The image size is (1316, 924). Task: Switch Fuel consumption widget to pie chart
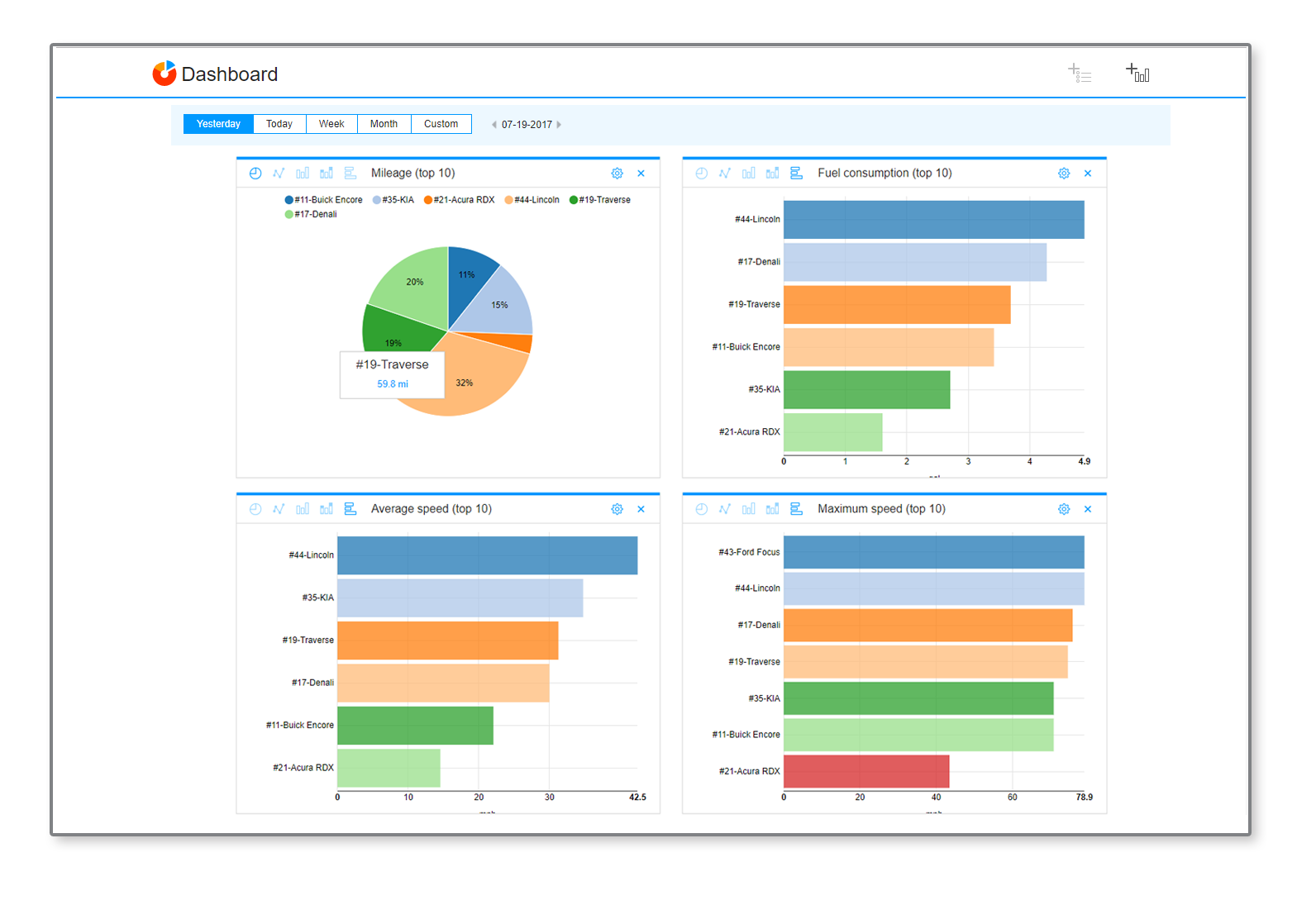click(701, 174)
